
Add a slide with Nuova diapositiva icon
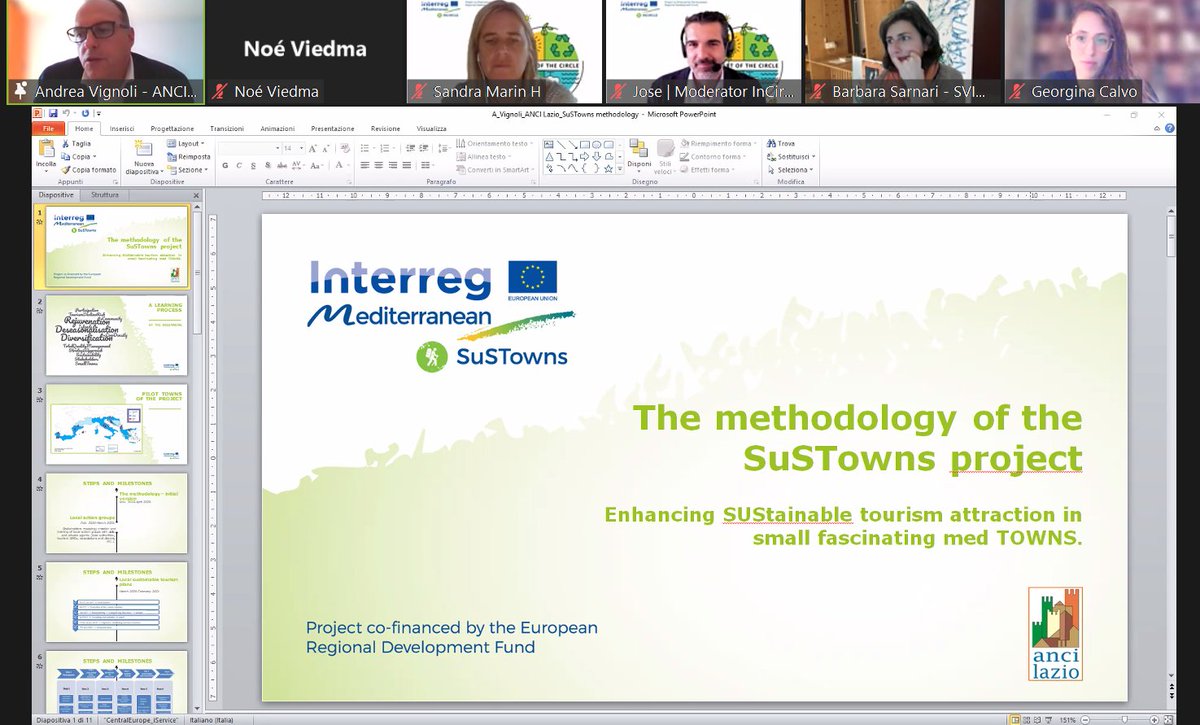pos(142,148)
